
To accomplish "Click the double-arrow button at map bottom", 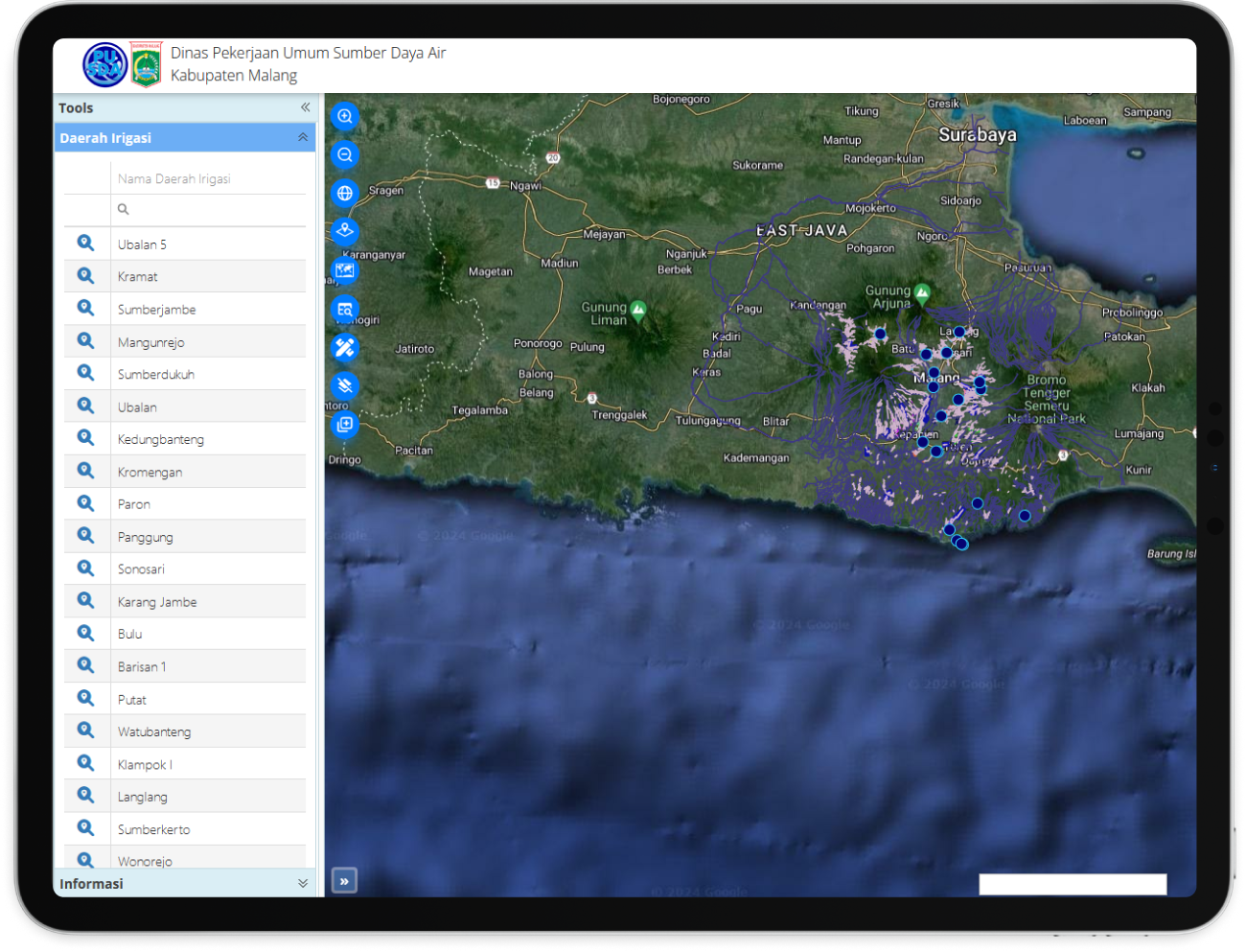I will click(344, 880).
